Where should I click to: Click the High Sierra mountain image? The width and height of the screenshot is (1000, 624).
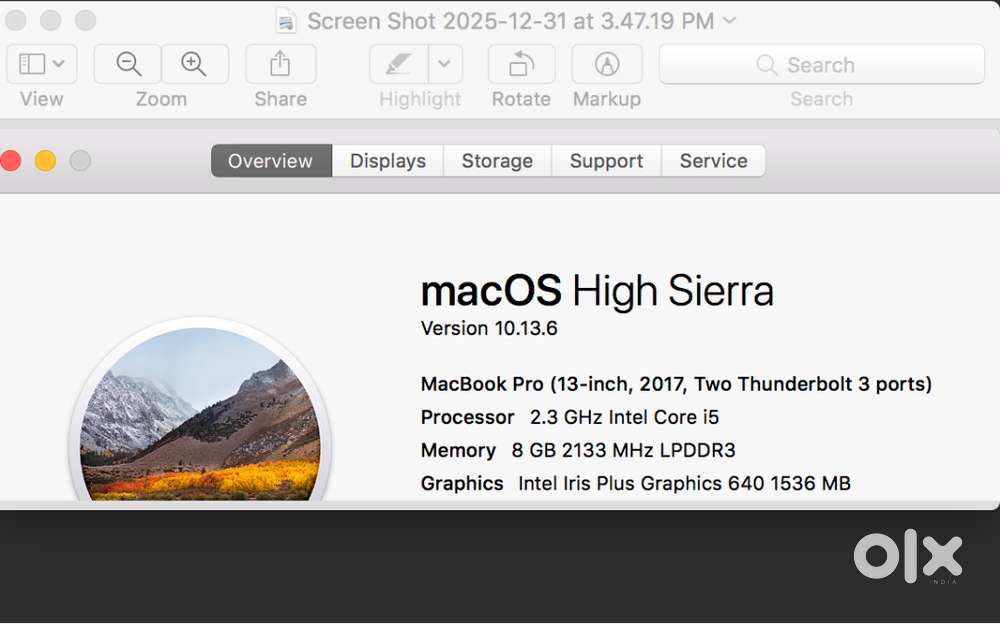tap(200, 420)
